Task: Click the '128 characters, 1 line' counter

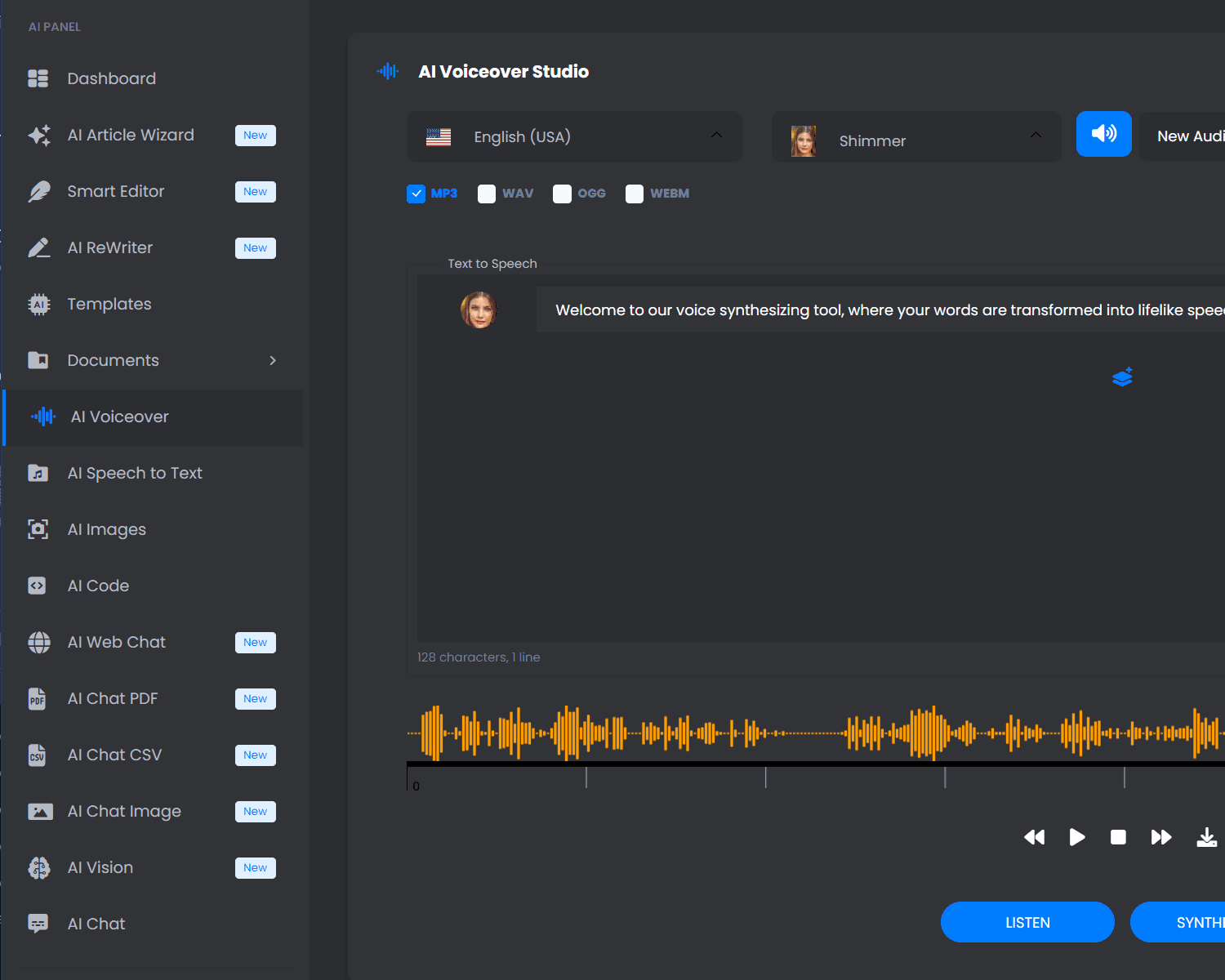Action: [x=479, y=657]
